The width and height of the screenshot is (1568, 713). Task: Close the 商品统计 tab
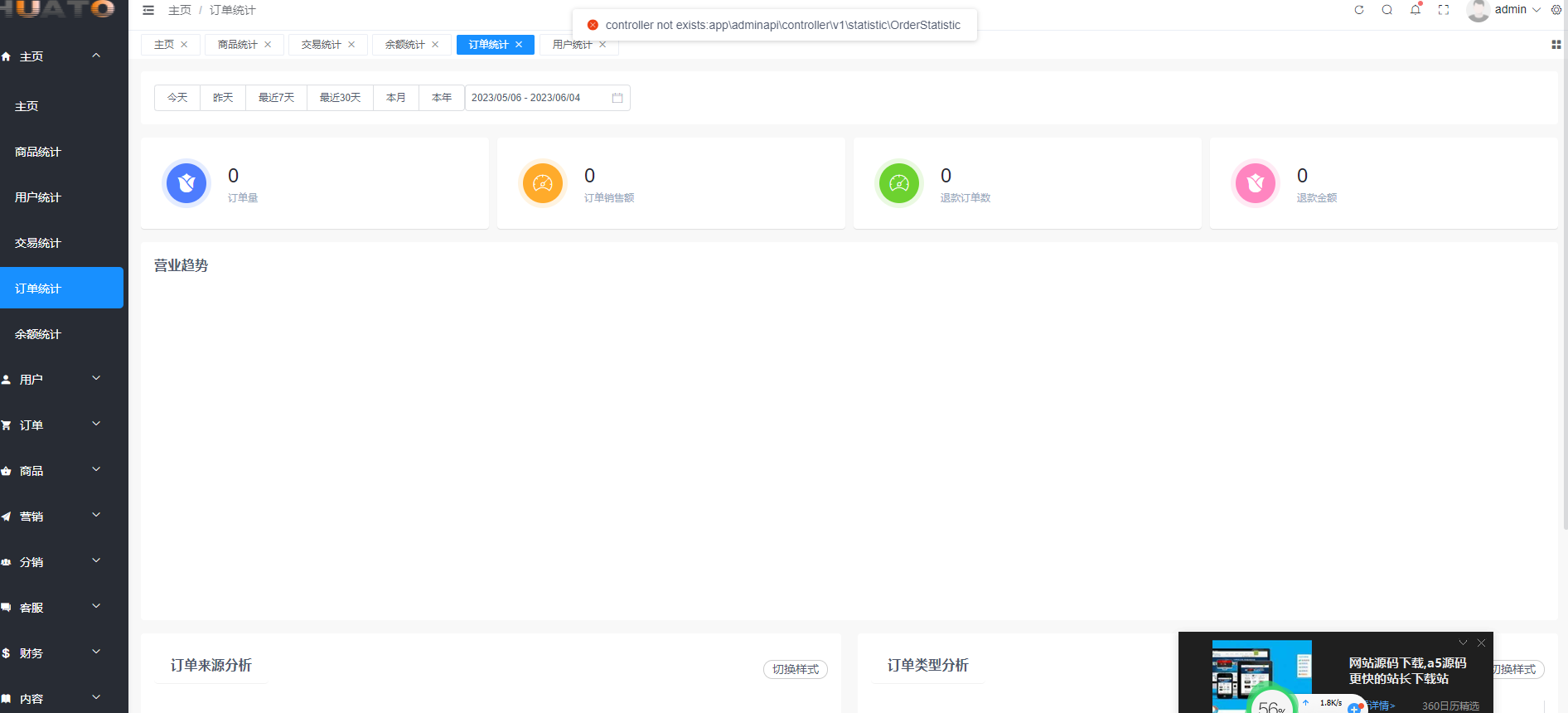pyautogui.click(x=268, y=45)
